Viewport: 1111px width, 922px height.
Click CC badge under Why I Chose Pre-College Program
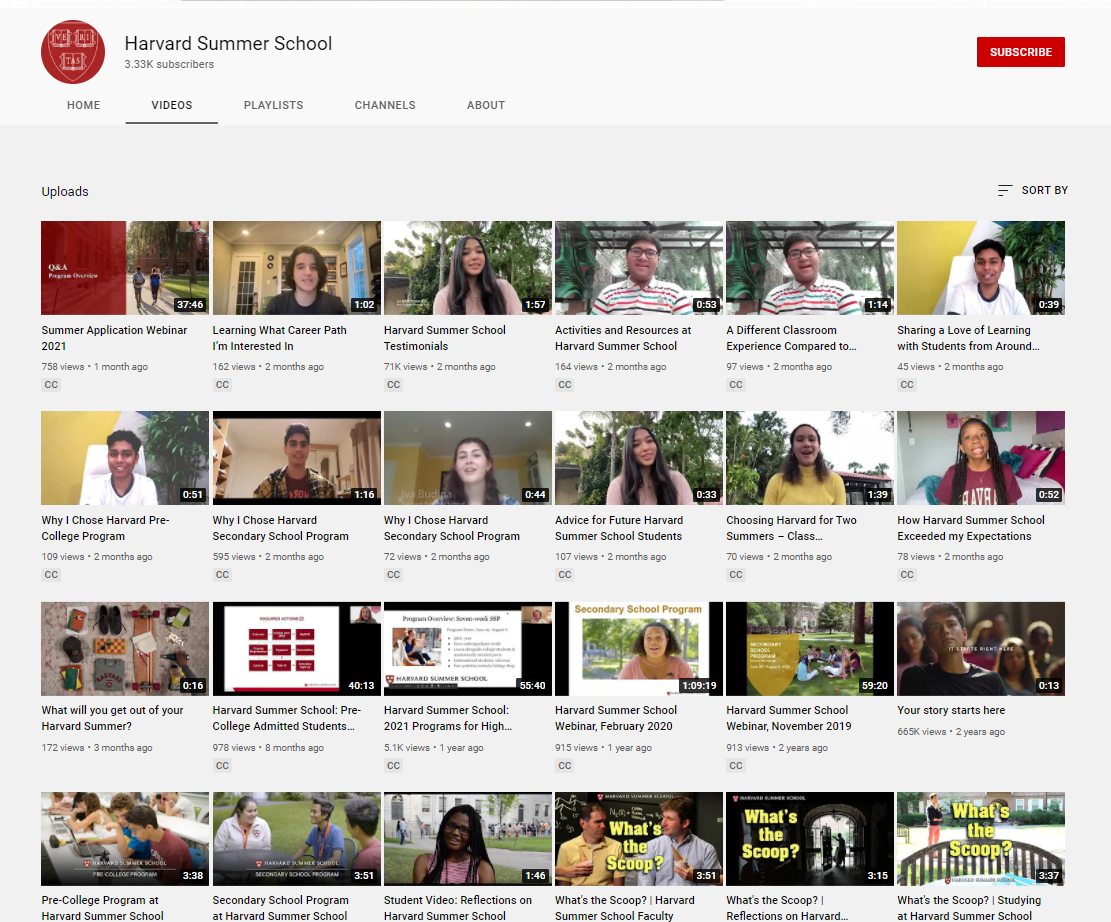pos(51,575)
